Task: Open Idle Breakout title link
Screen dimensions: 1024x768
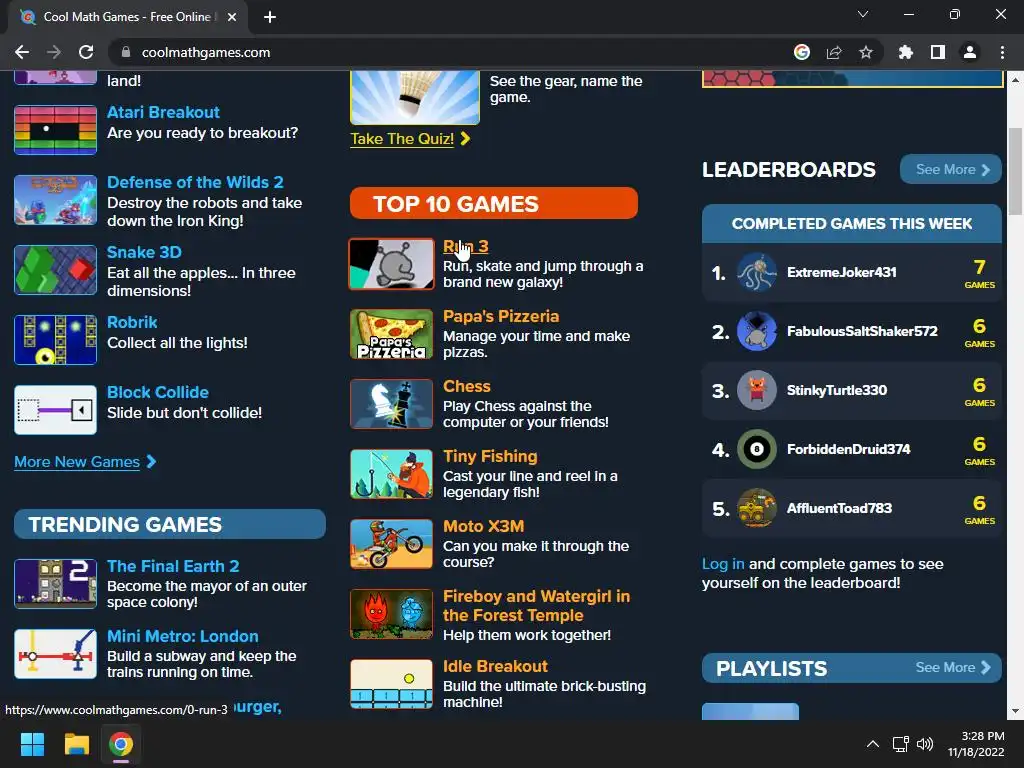Action: tap(495, 666)
